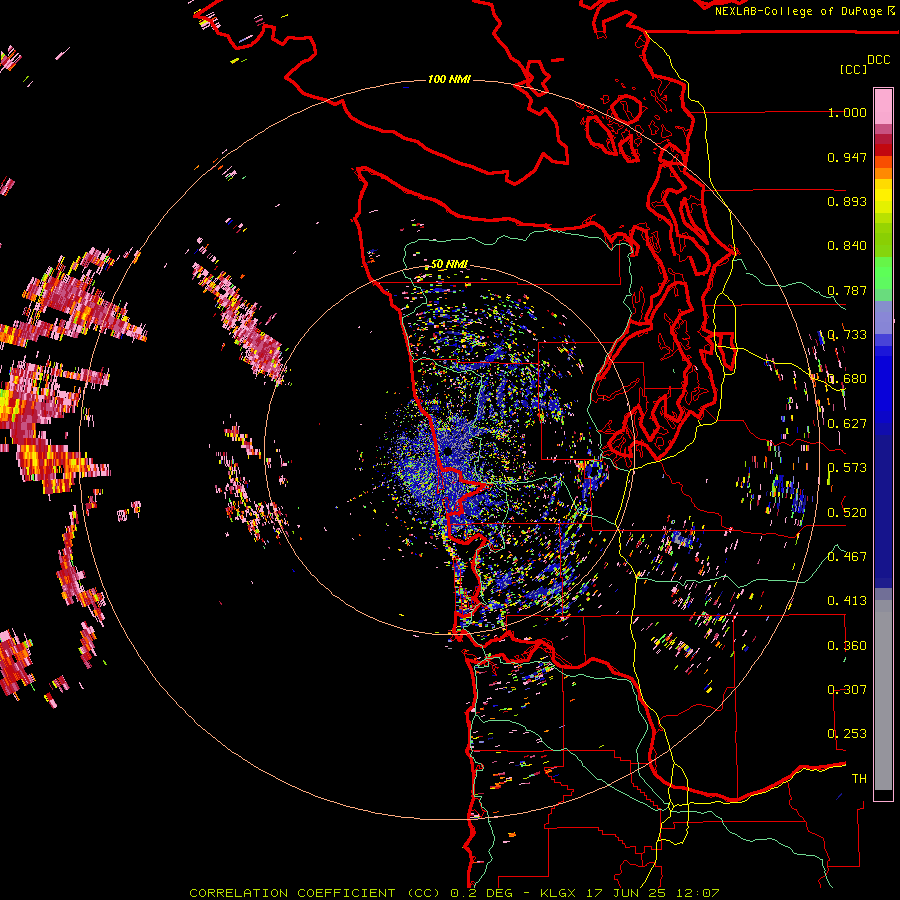Click the 0.893 legend value

(847, 201)
